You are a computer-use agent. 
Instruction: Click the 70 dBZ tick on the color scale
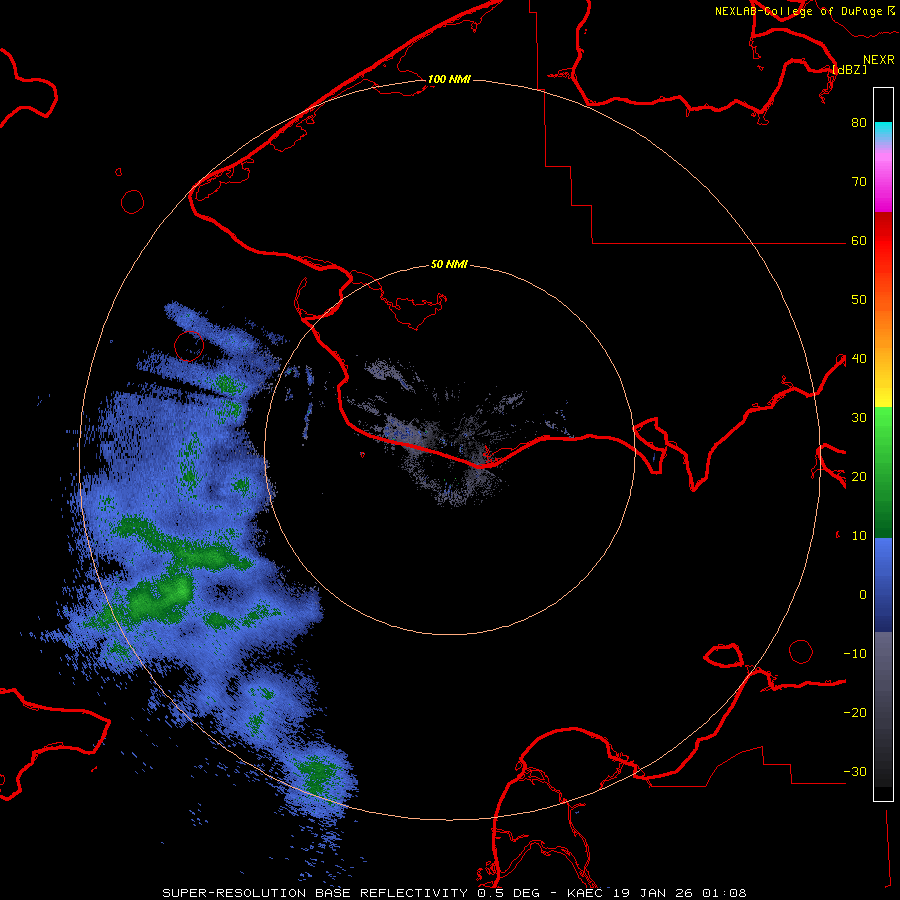click(859, 181)
